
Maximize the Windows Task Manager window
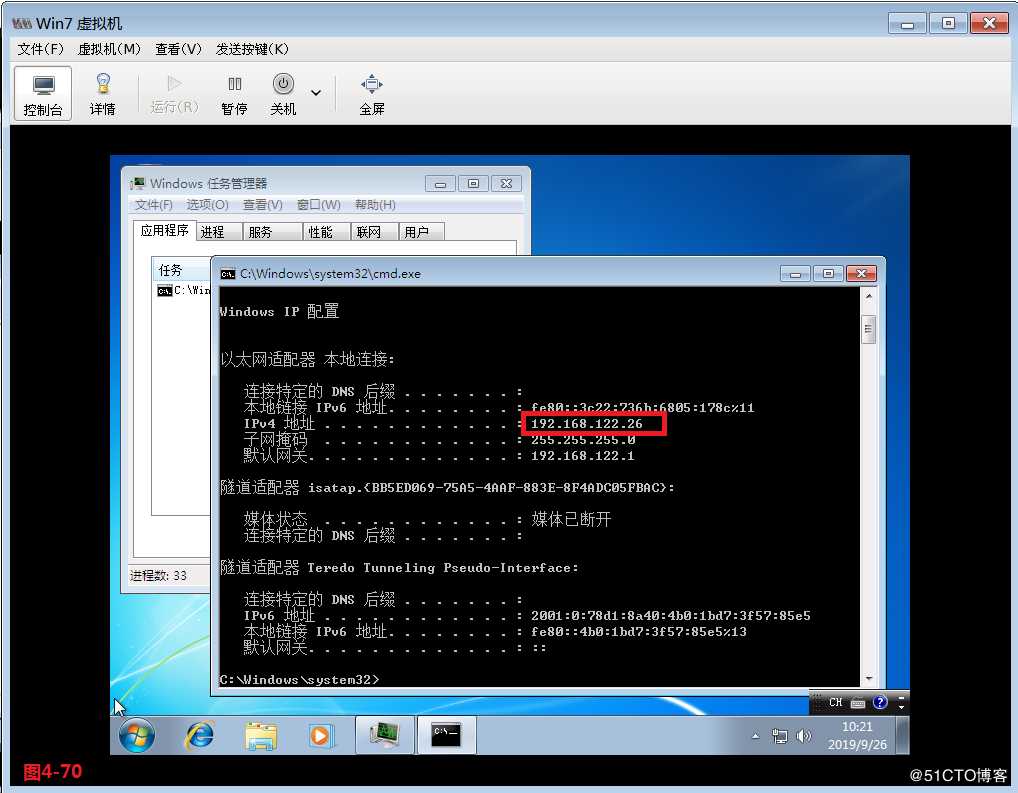(x=473, y=184)
